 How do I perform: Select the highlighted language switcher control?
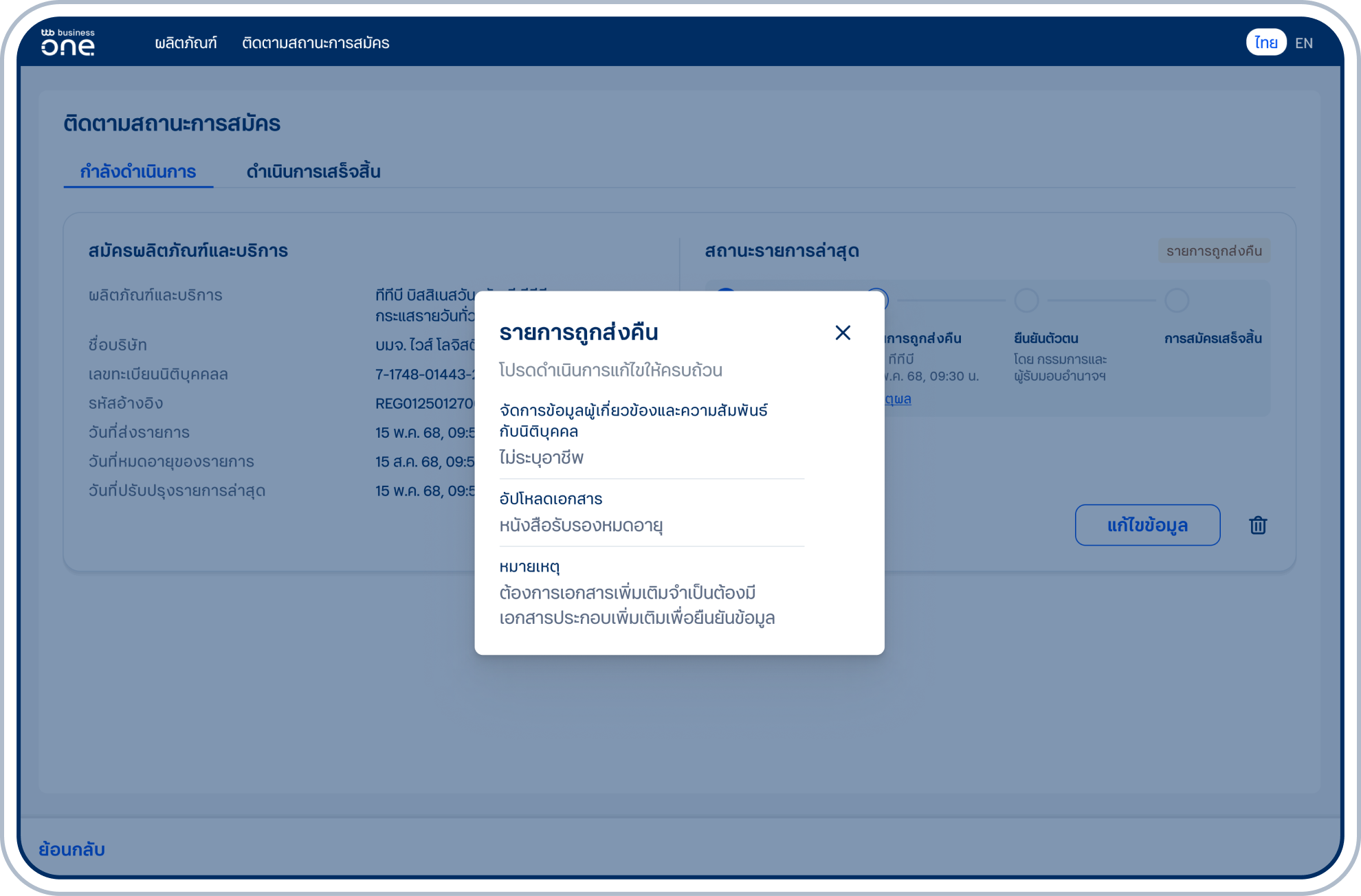point(1265,43)
